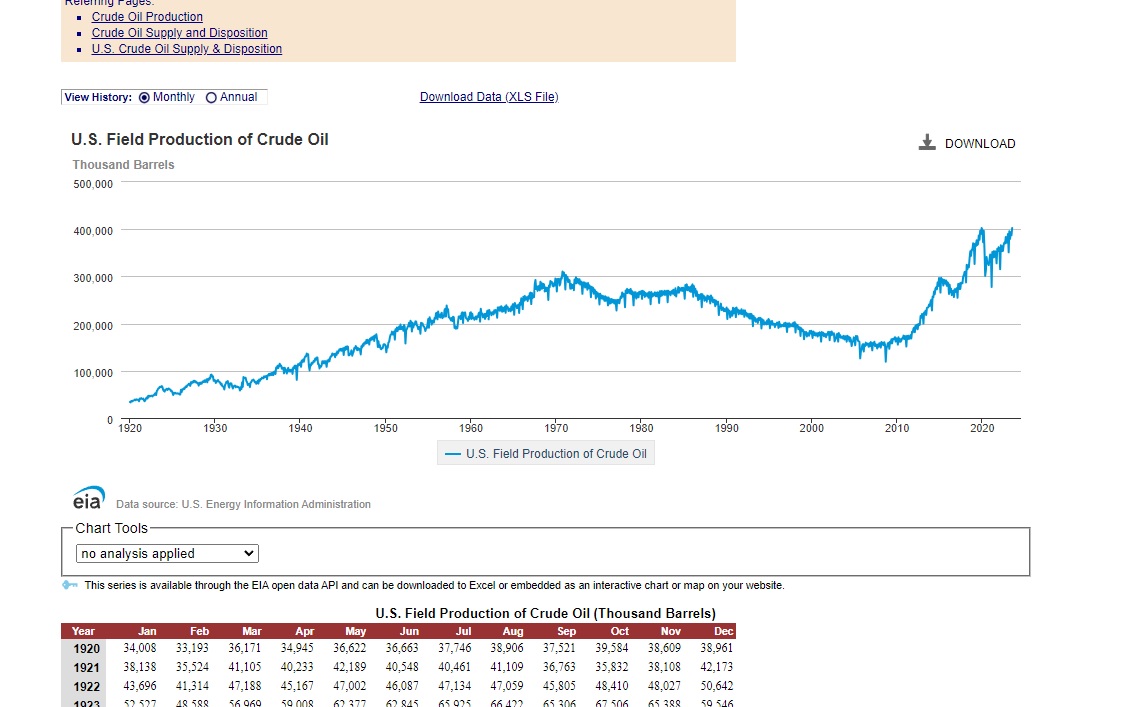
Task: Open Crude Oil Supply and Disposition link
Action: click(x=179, y=33)
